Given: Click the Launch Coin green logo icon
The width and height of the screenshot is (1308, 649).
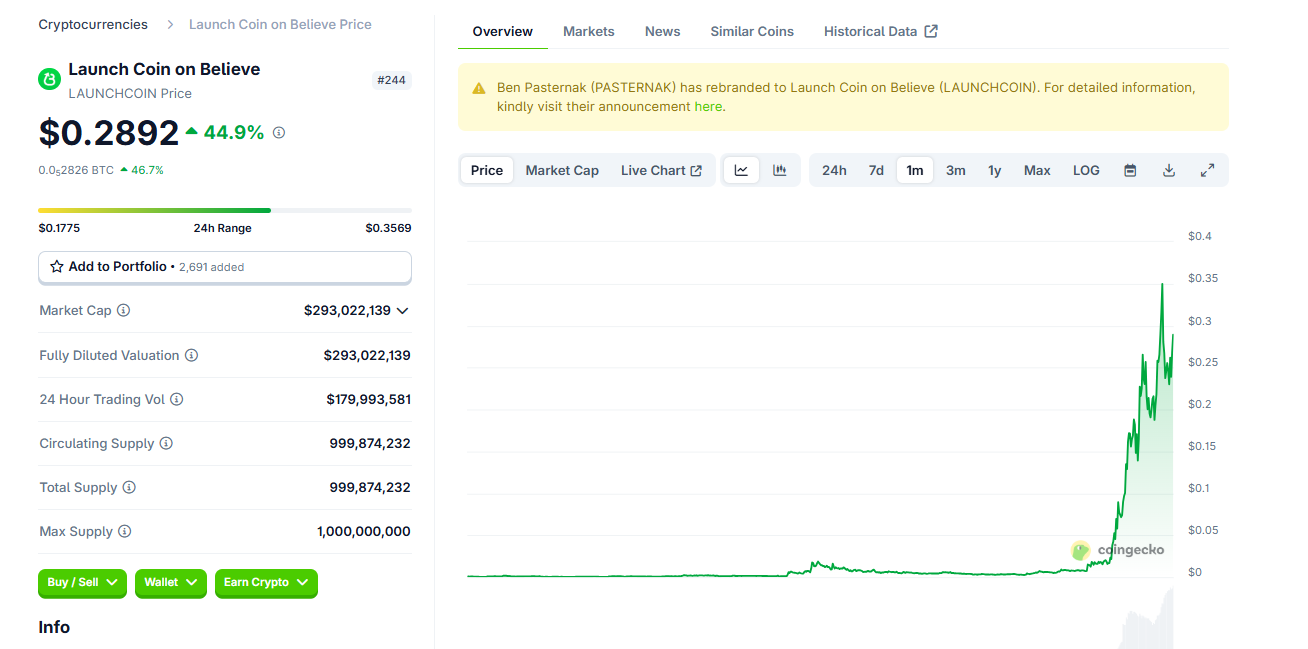Looking at the screenshot, I should (49, 79).
